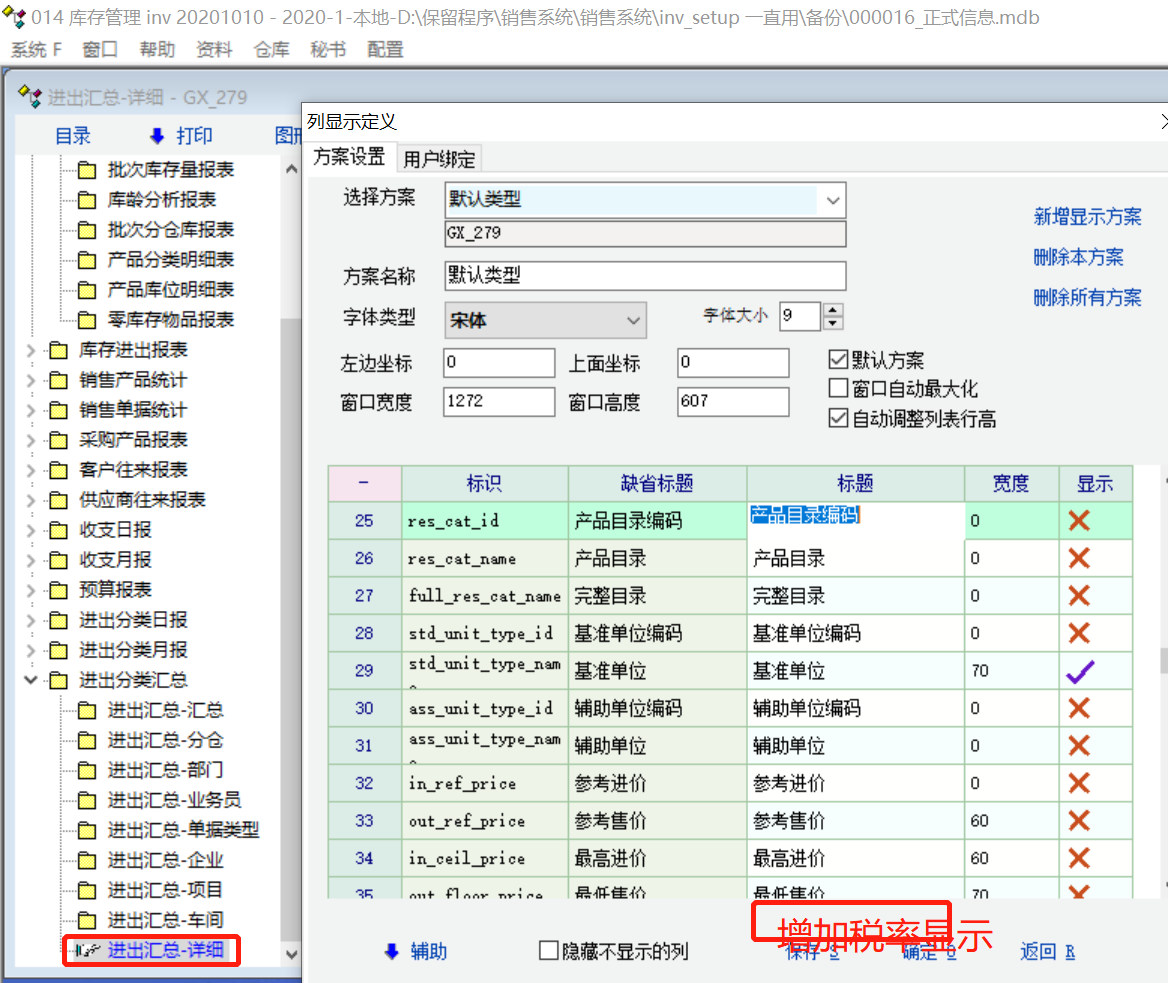Click the 窗口宽度 input field
The image size is (1168, 983).
coord(498,401)
